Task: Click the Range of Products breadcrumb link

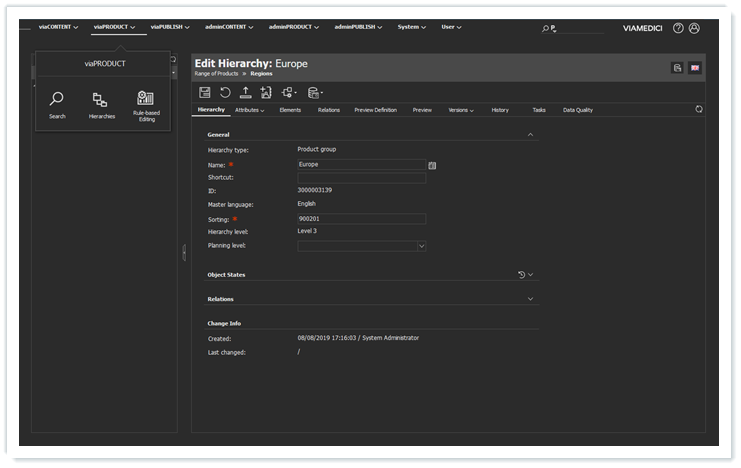Action: click(214, 74)
